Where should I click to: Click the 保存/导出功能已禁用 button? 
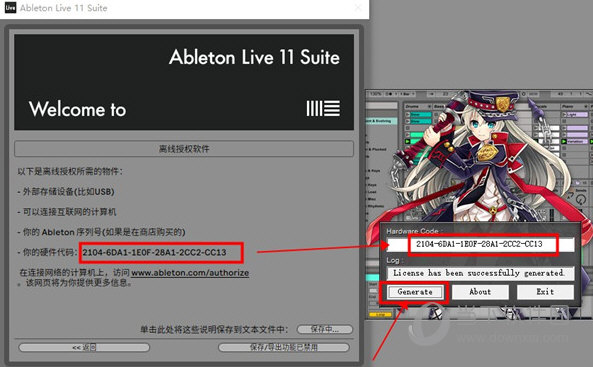point(284,347)
